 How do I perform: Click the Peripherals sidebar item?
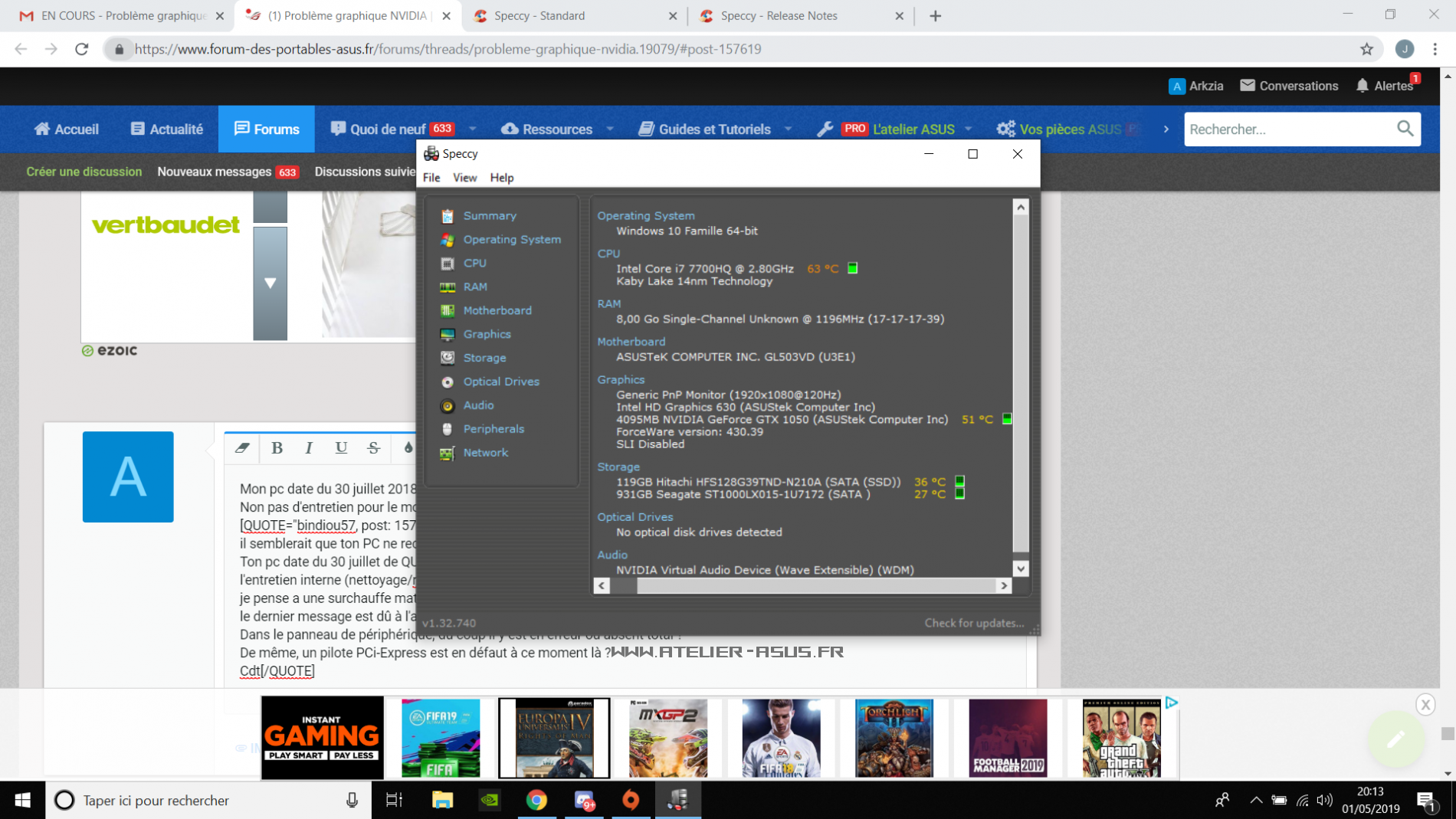pos(494,429)
